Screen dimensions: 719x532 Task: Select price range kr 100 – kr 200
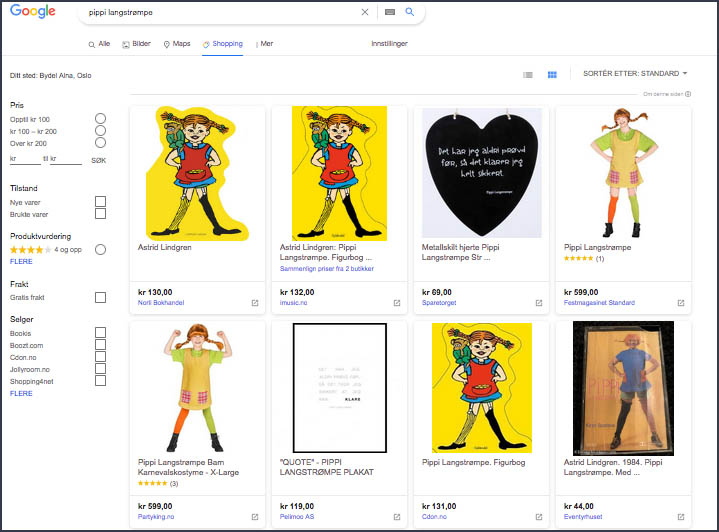(x=100, y=131)
